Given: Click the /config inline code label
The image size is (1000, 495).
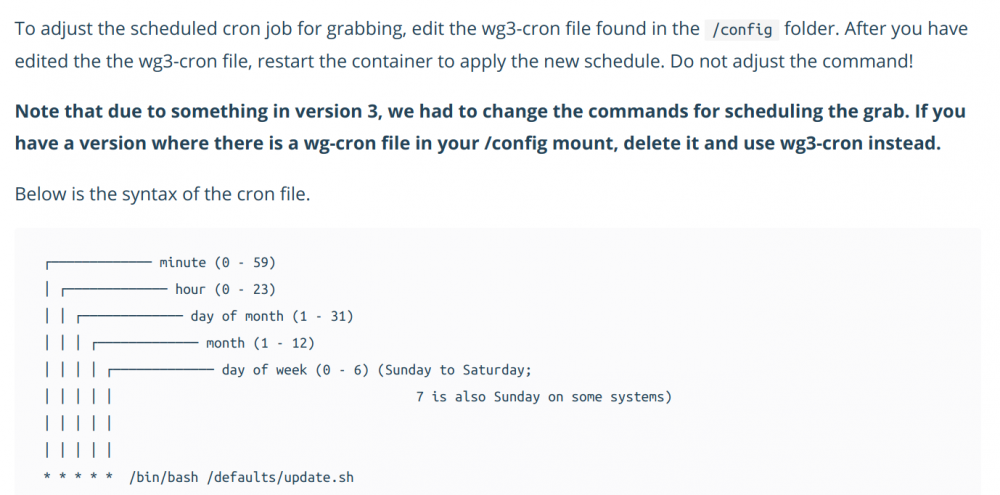Looking at the screenshot, I should tap(742, 29).
